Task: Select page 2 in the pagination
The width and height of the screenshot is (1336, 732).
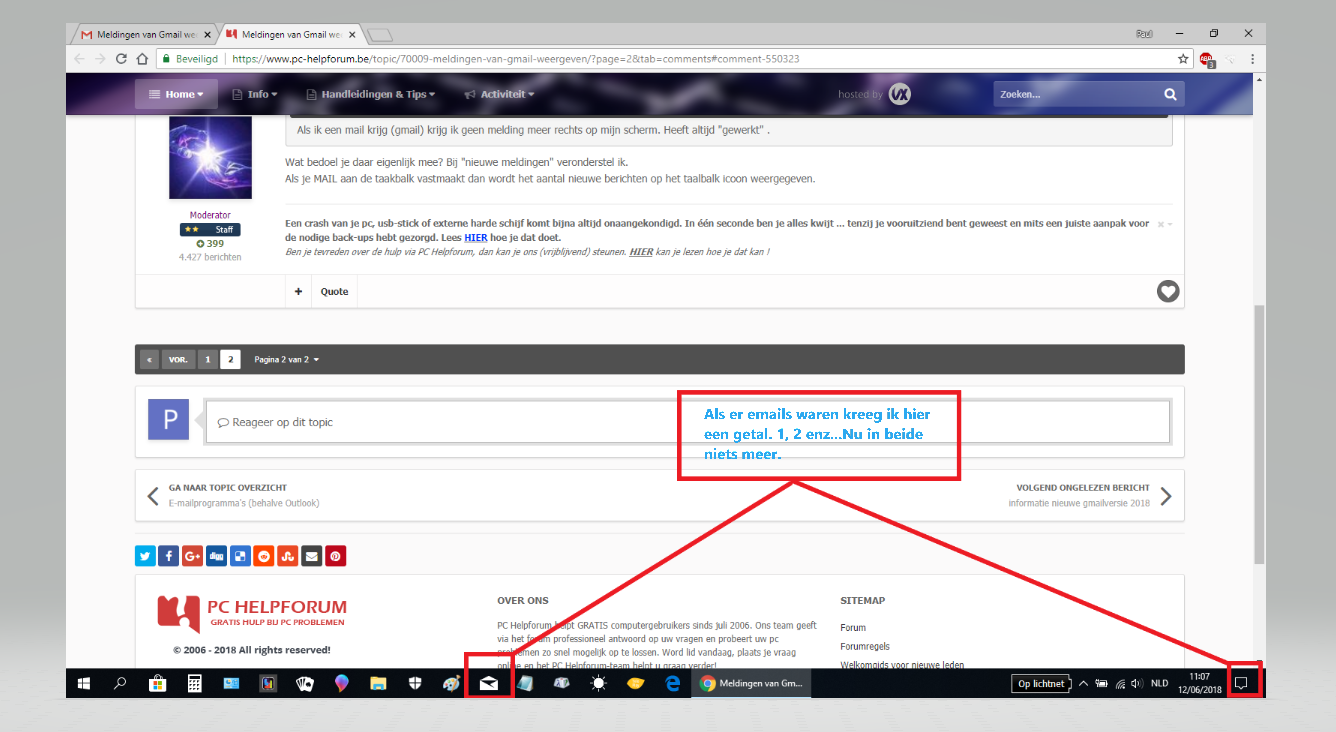Action: [230, 359]
